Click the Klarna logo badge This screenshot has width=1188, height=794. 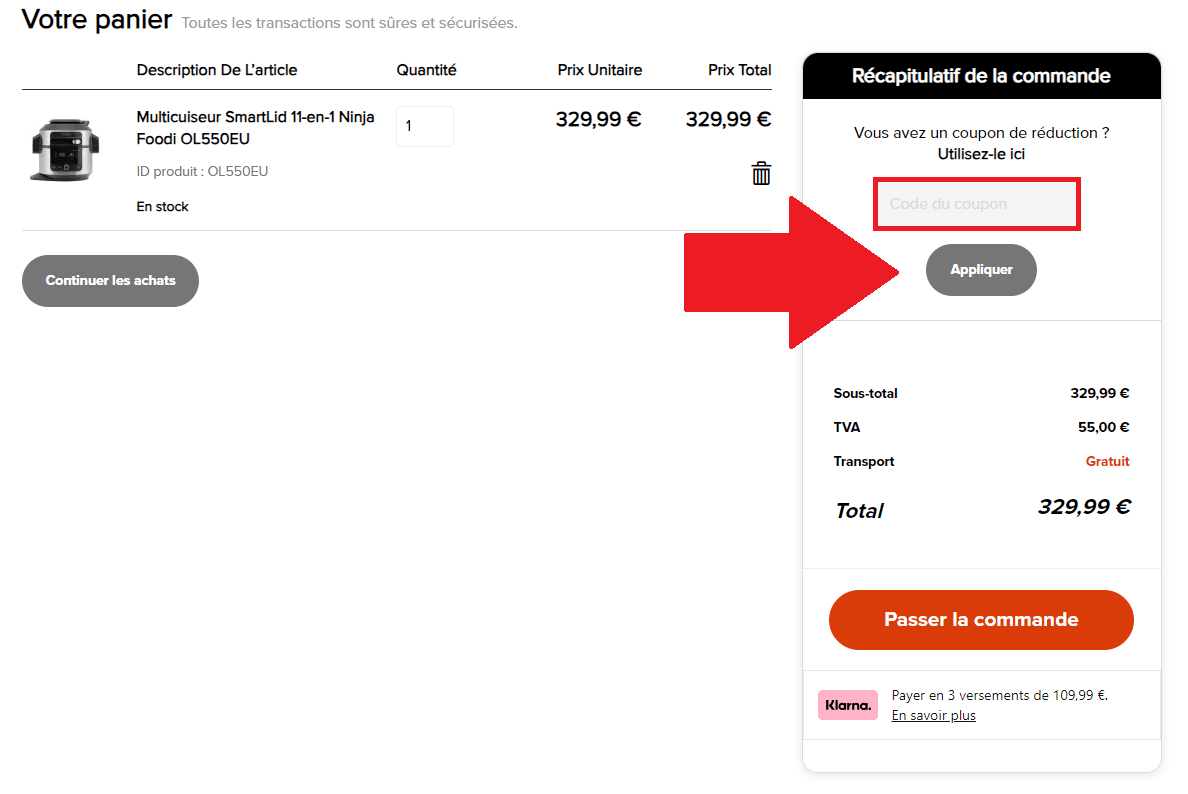pyautogui.click(x=847, y=705)
